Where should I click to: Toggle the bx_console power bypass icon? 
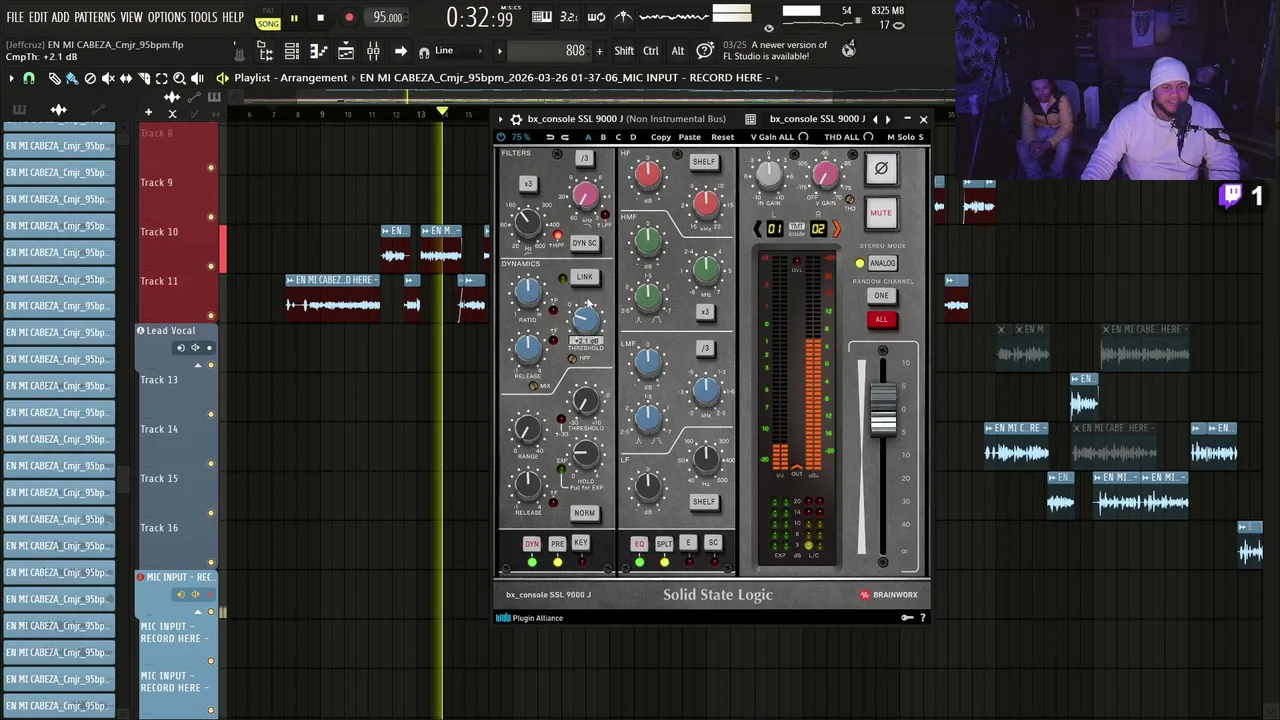coord(501,137)
